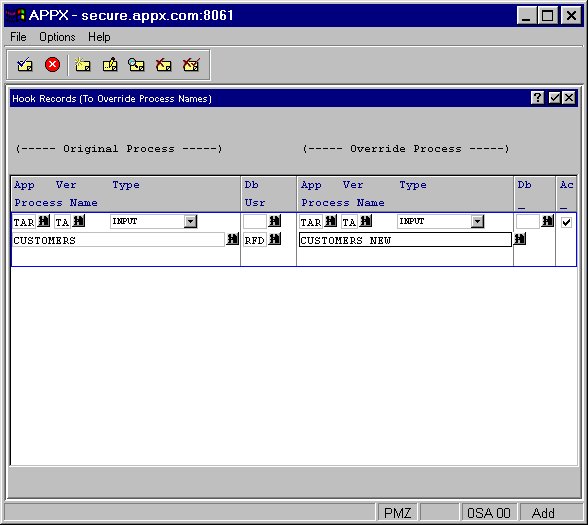Open scan lookup beside original Ver TA

79,221
